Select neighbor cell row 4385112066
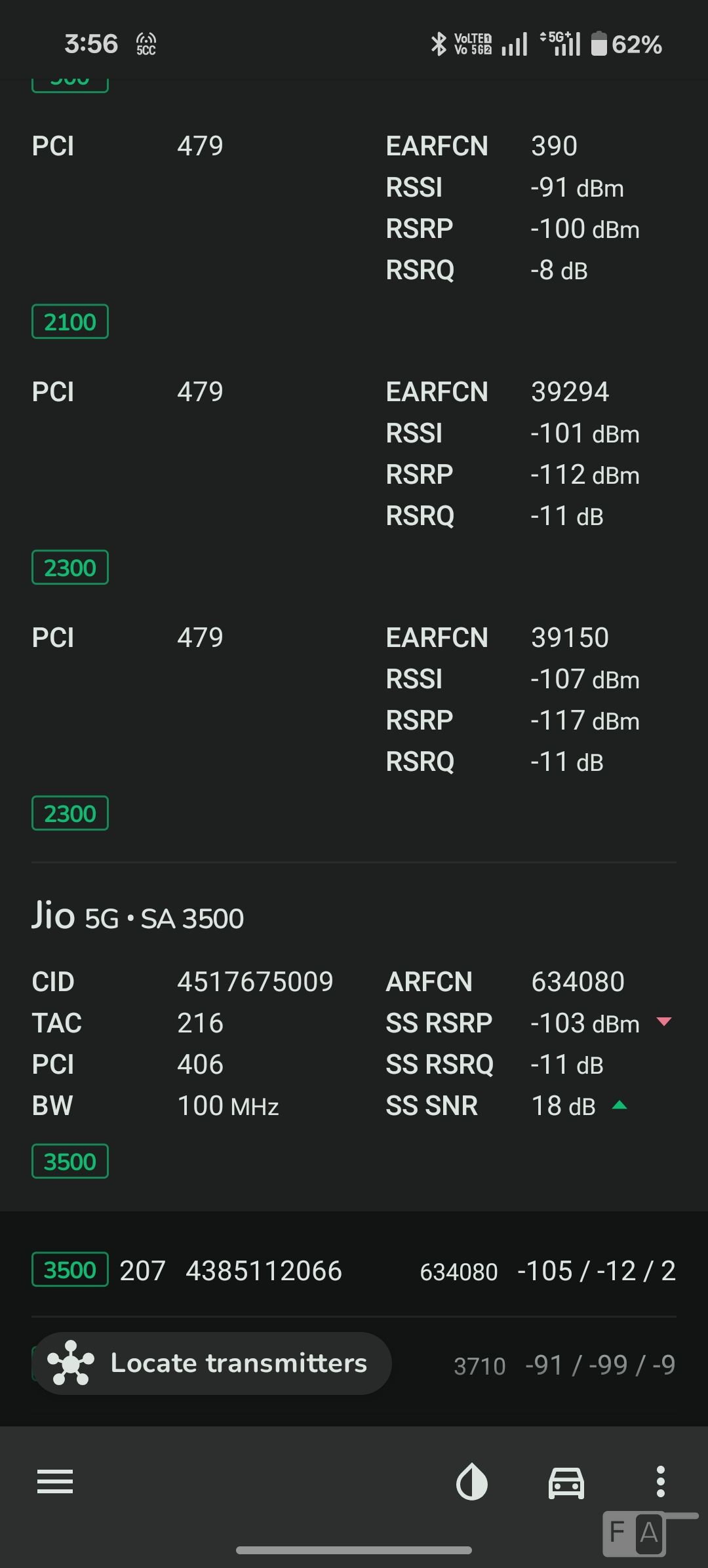 [x=264, y=1271]
